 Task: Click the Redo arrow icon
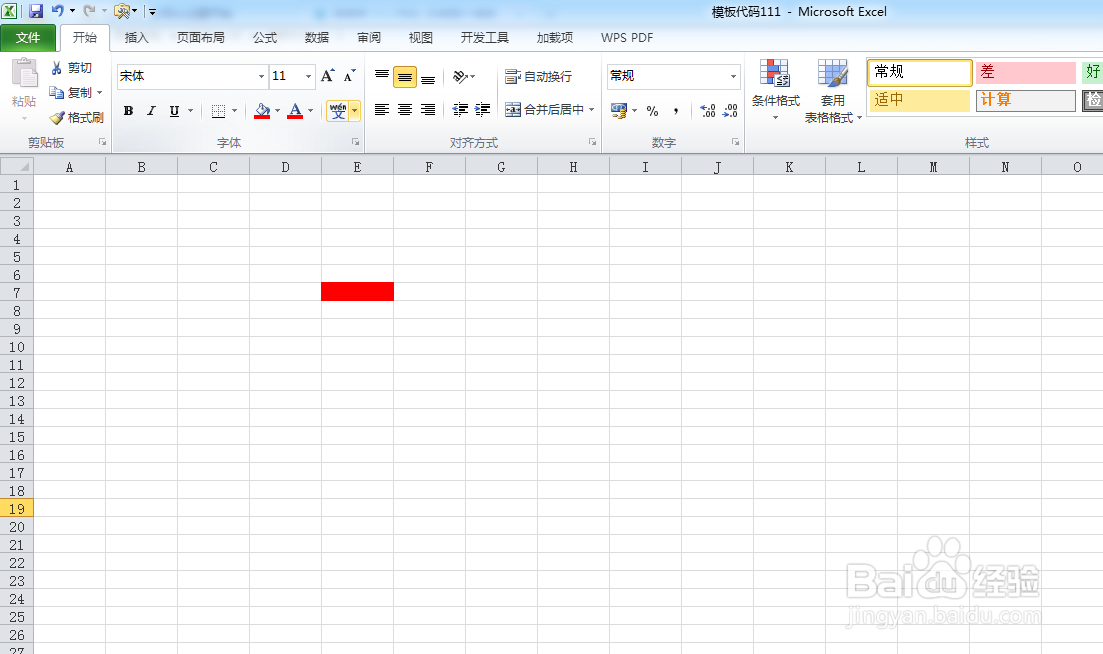pos(89,11)
